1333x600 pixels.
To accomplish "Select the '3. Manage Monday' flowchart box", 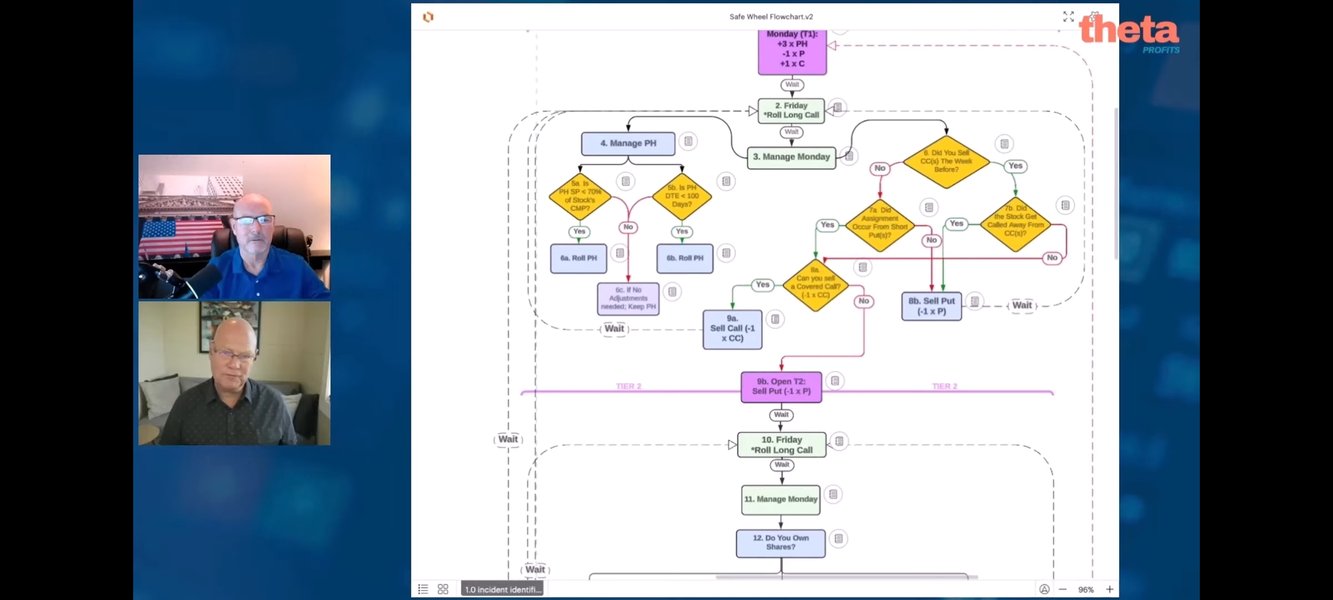I will click(x=791, y=157).
